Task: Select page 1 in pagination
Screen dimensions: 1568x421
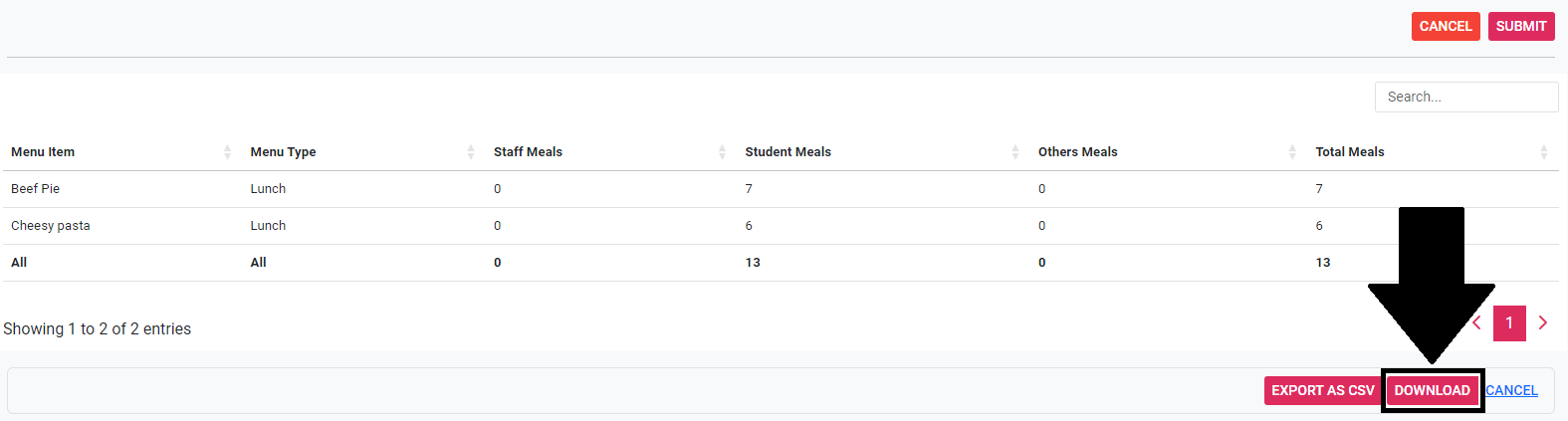Action: [1509, 322]
